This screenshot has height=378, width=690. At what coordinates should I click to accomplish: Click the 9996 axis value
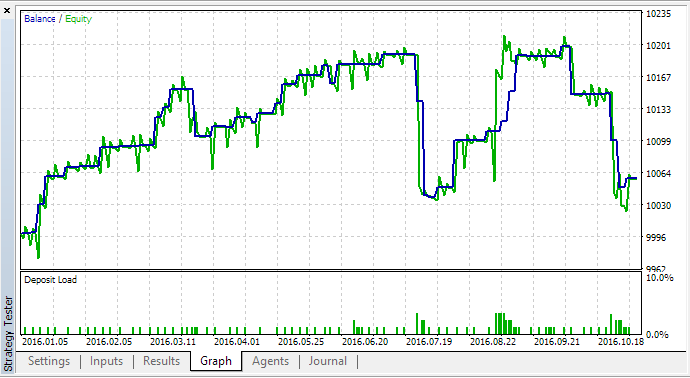(656, 238)
